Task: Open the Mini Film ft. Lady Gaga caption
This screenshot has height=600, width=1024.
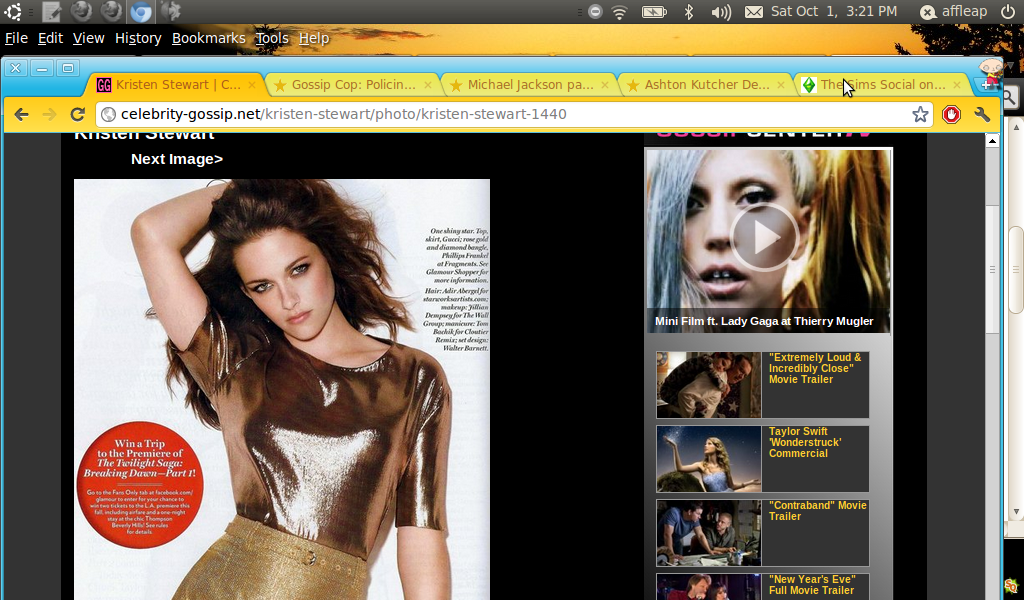Action: point(764,321)
